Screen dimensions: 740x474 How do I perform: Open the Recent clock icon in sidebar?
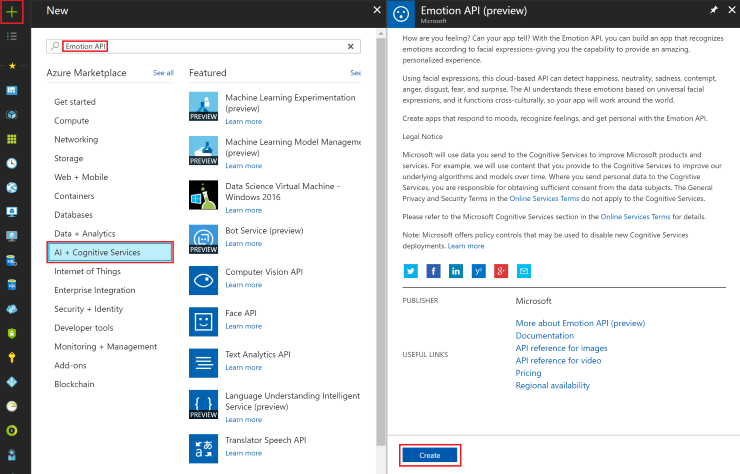[12, 163]
